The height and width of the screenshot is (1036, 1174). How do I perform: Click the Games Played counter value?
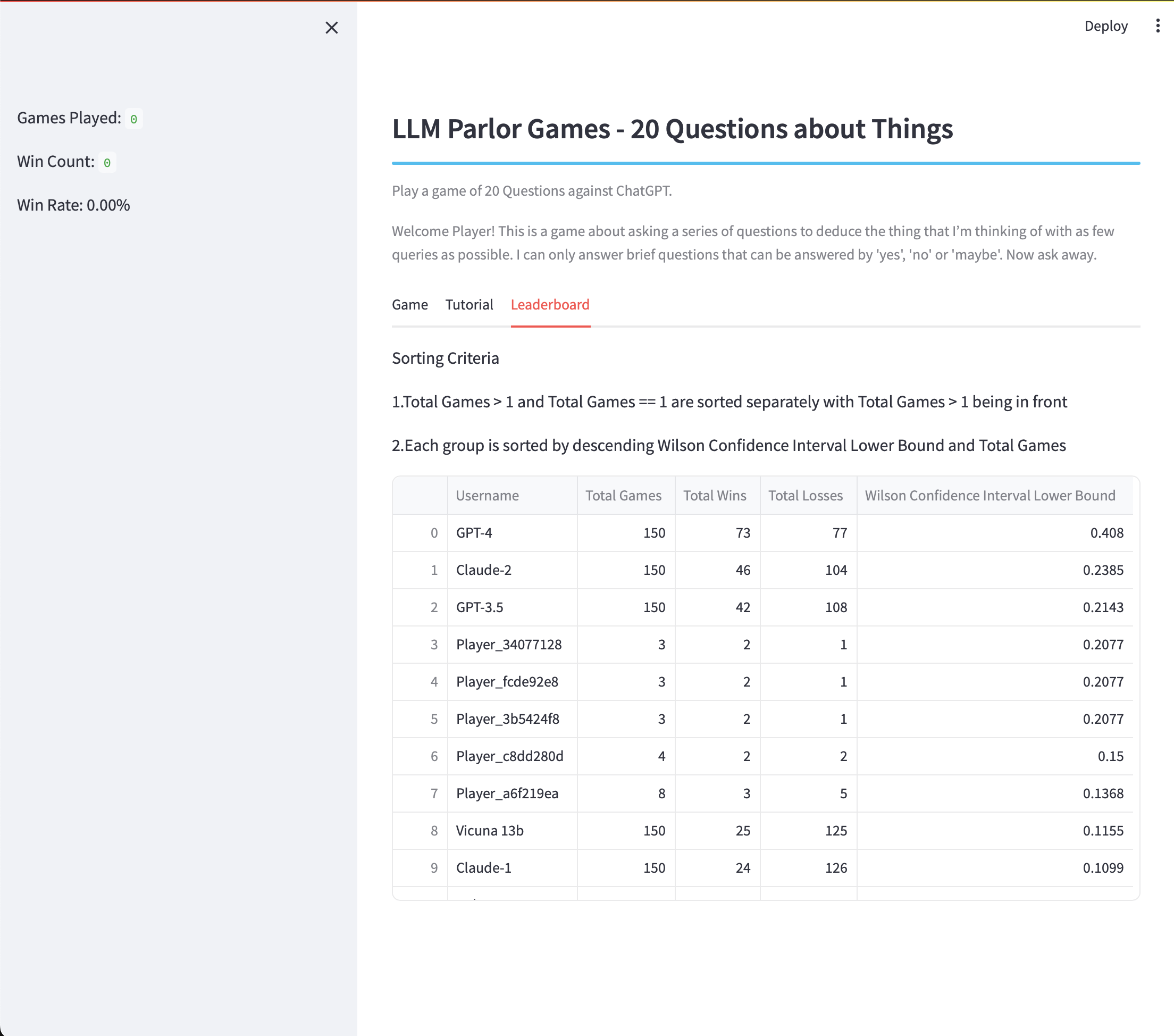pos(134,119)
